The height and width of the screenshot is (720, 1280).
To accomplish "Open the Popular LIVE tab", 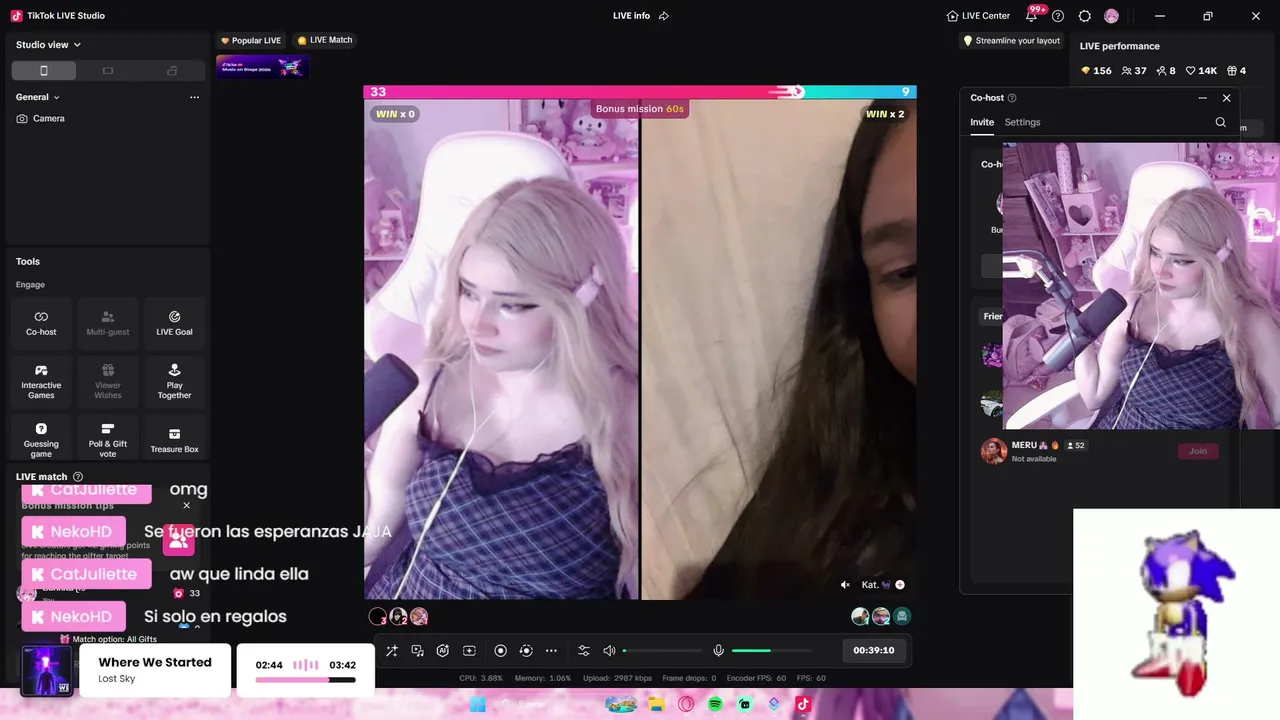I will pyautogui.click(x=251, y=40).
